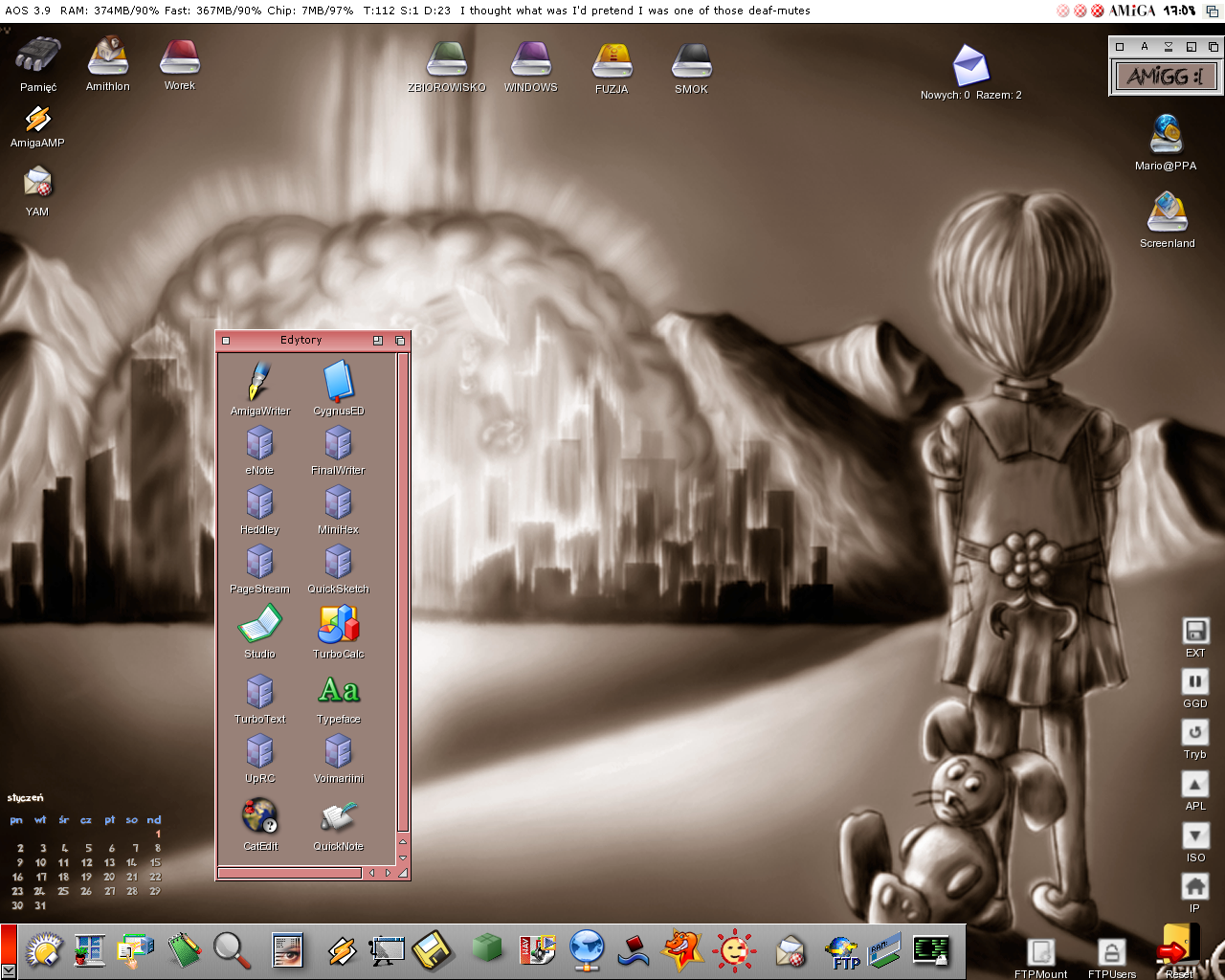The image size is (1225, 980).
Task: Launch CygnusED from the Edytory window
Action: tap(339, 381)
